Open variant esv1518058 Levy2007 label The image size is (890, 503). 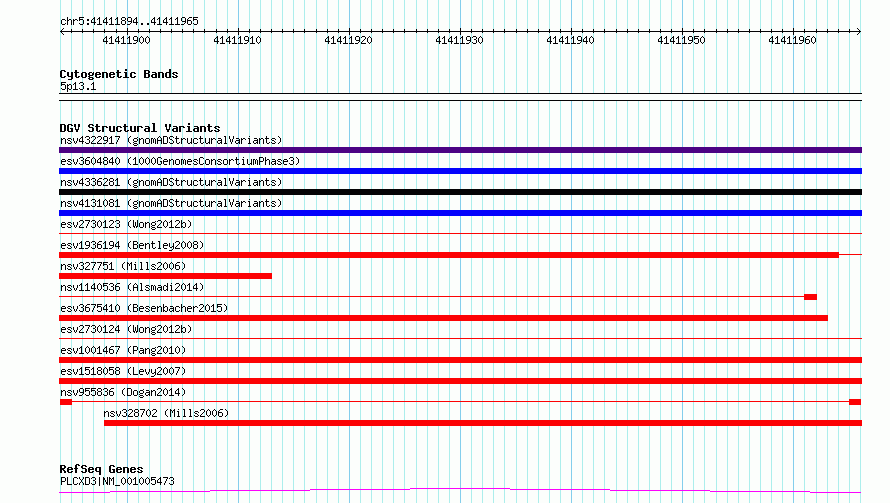(x=123, y=371)
